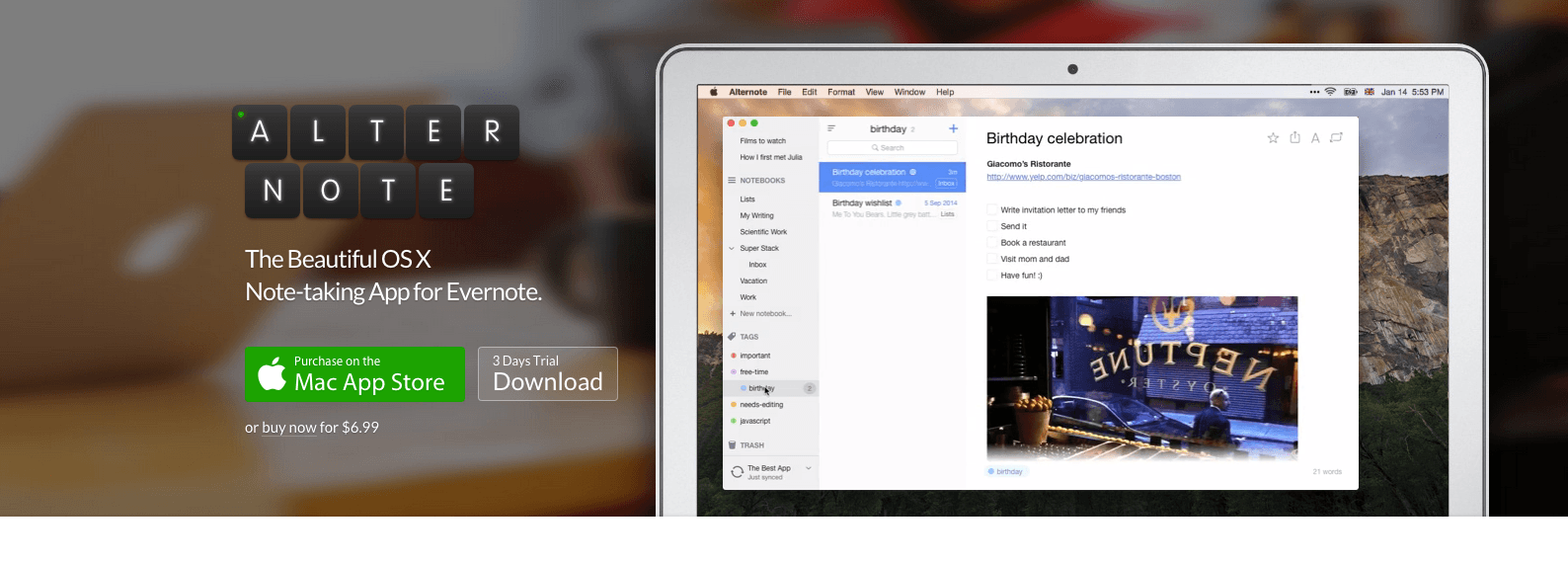Open the Birthday wishlist note

coord(893,208)
